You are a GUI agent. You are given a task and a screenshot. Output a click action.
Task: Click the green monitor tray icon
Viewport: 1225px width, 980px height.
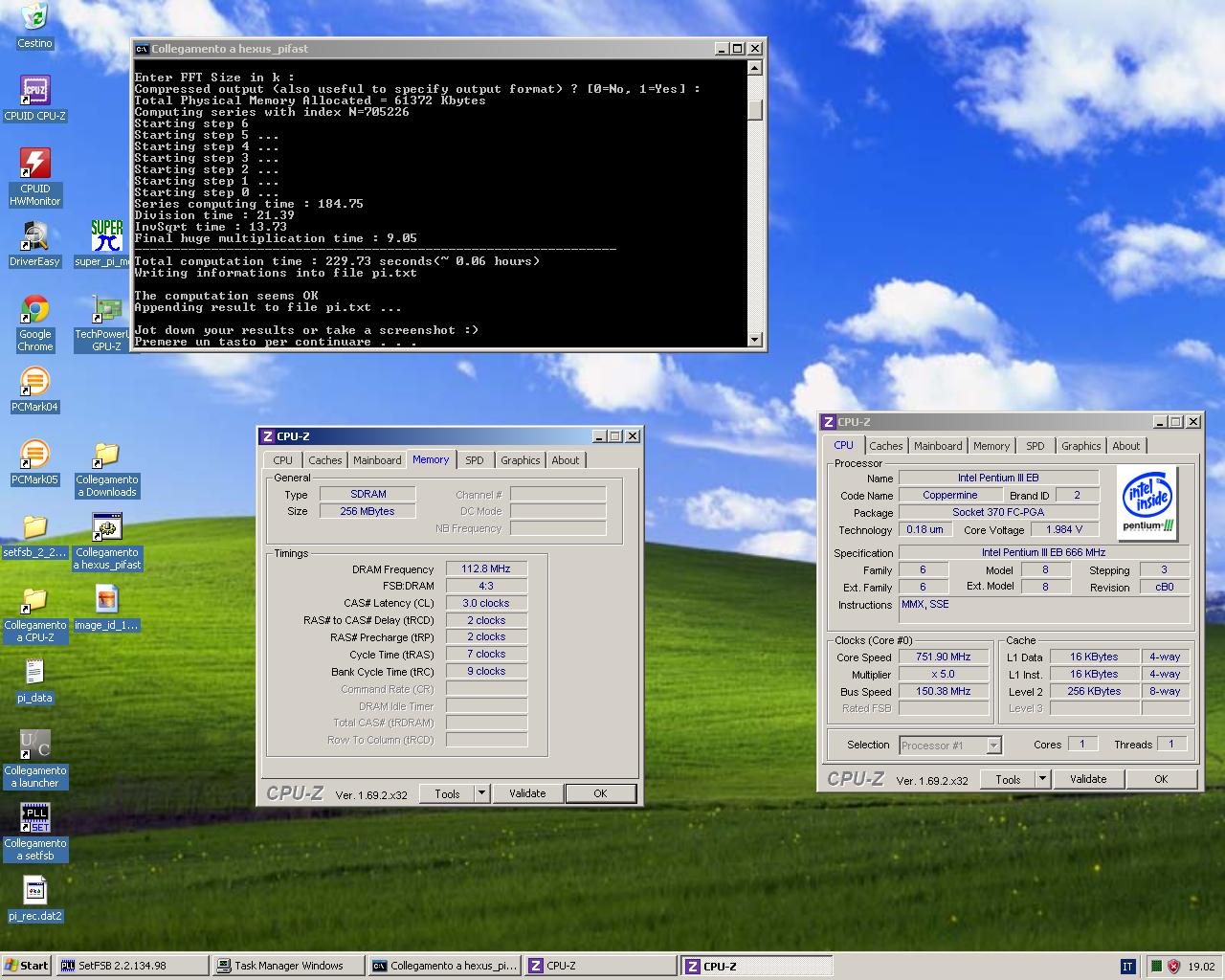[1156, 967]
